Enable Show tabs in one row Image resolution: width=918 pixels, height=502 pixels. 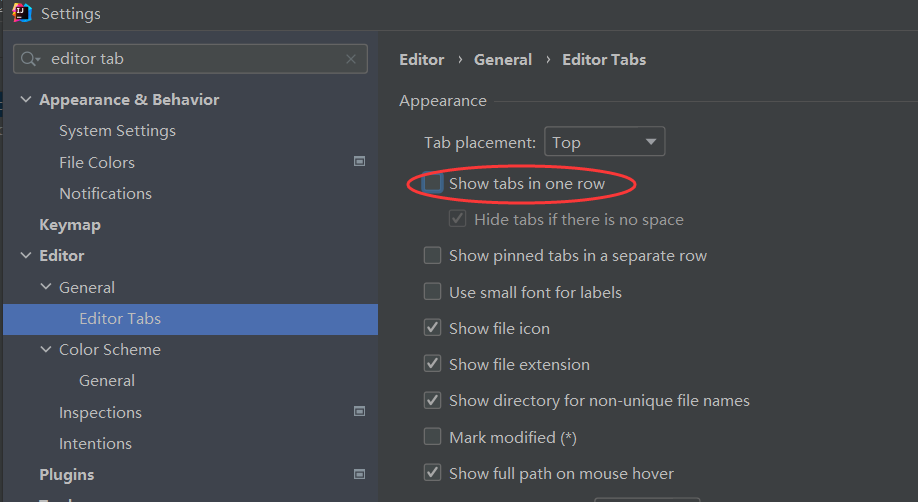tap(432, 184)
